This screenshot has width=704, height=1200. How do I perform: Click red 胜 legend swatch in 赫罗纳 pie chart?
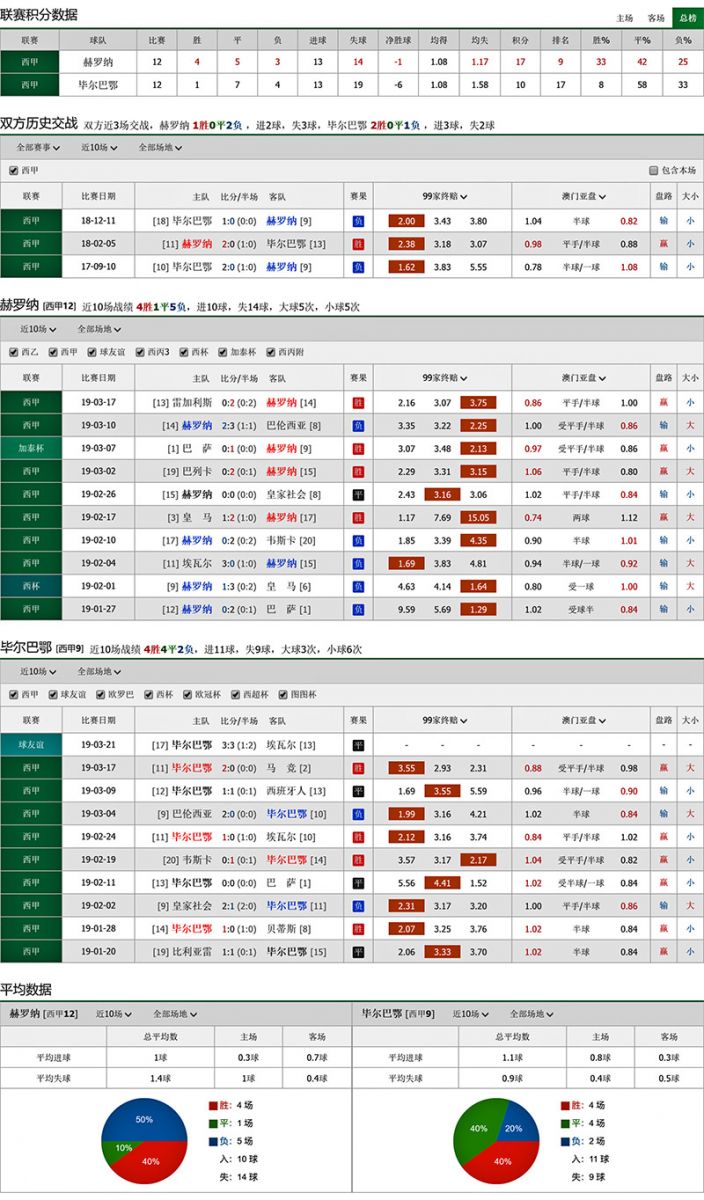(x=213, y=1106)
